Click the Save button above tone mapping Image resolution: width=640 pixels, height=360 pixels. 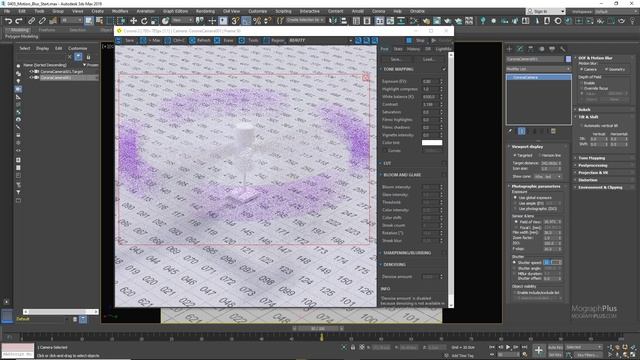click(x=396, y=59)
